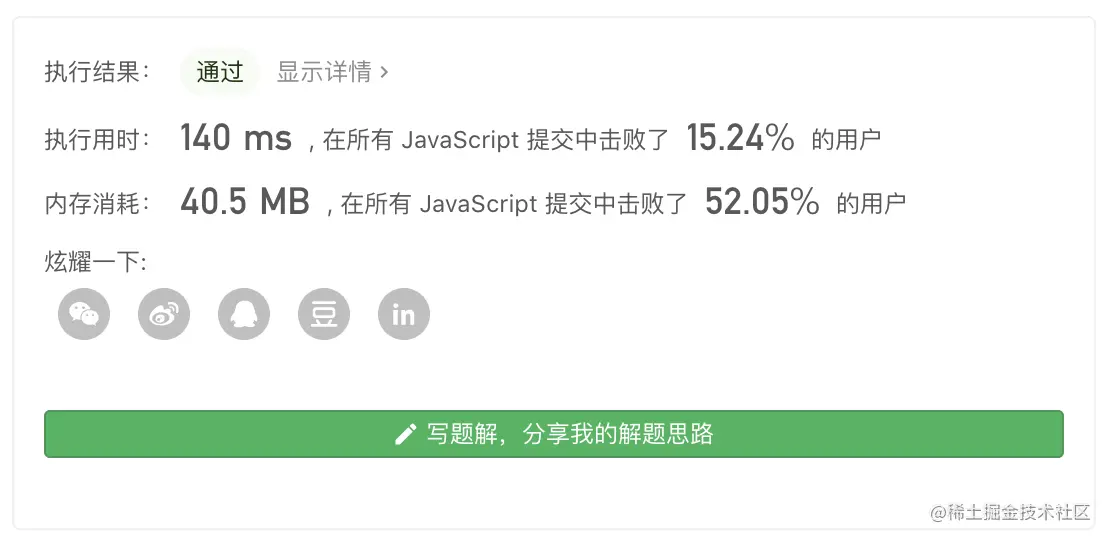Expand details using the chevron arrow

tap(385, 72)
